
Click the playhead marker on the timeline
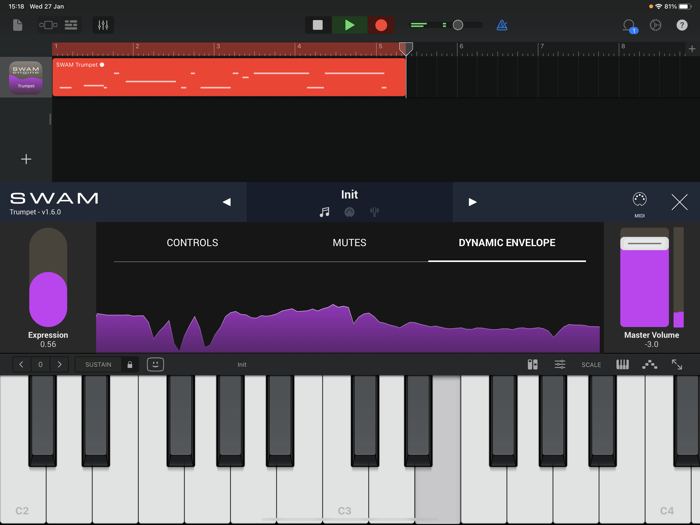click(x=405, y=48)
